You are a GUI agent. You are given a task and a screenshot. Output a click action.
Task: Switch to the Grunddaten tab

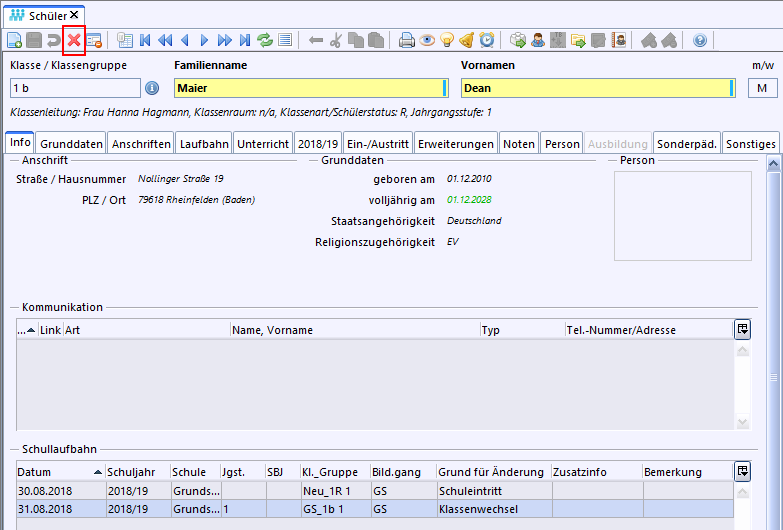(71, 144)
